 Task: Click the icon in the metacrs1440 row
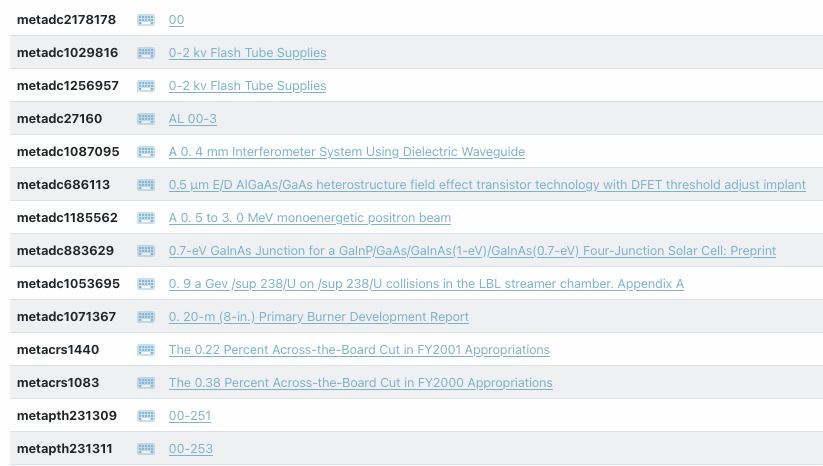(146, 350)
